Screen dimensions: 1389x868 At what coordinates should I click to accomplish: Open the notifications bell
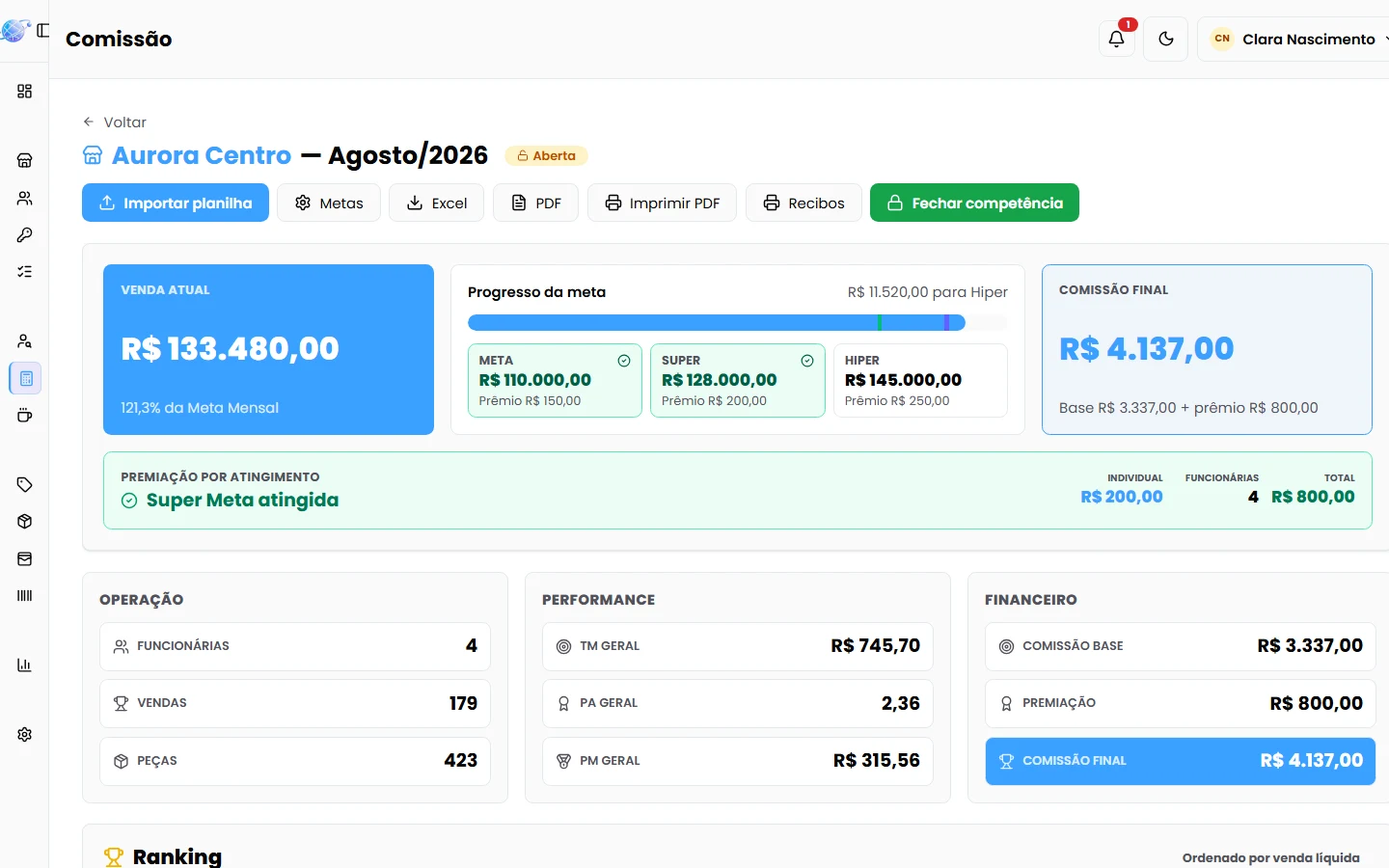1117,39
